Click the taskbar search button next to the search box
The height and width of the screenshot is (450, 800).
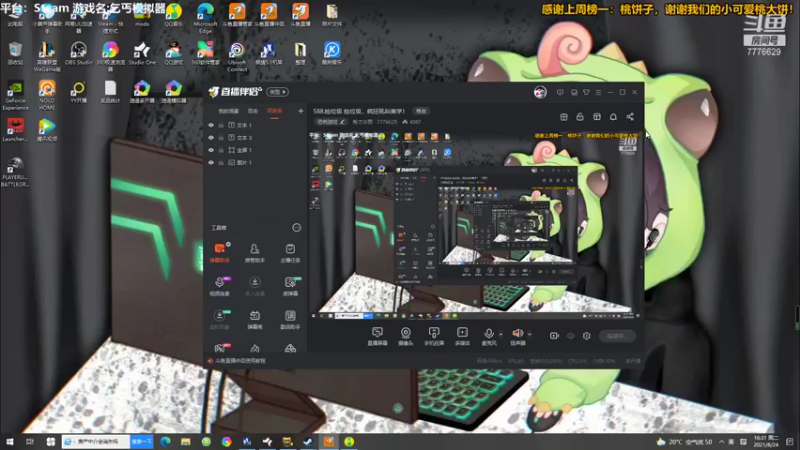[141, 441]
